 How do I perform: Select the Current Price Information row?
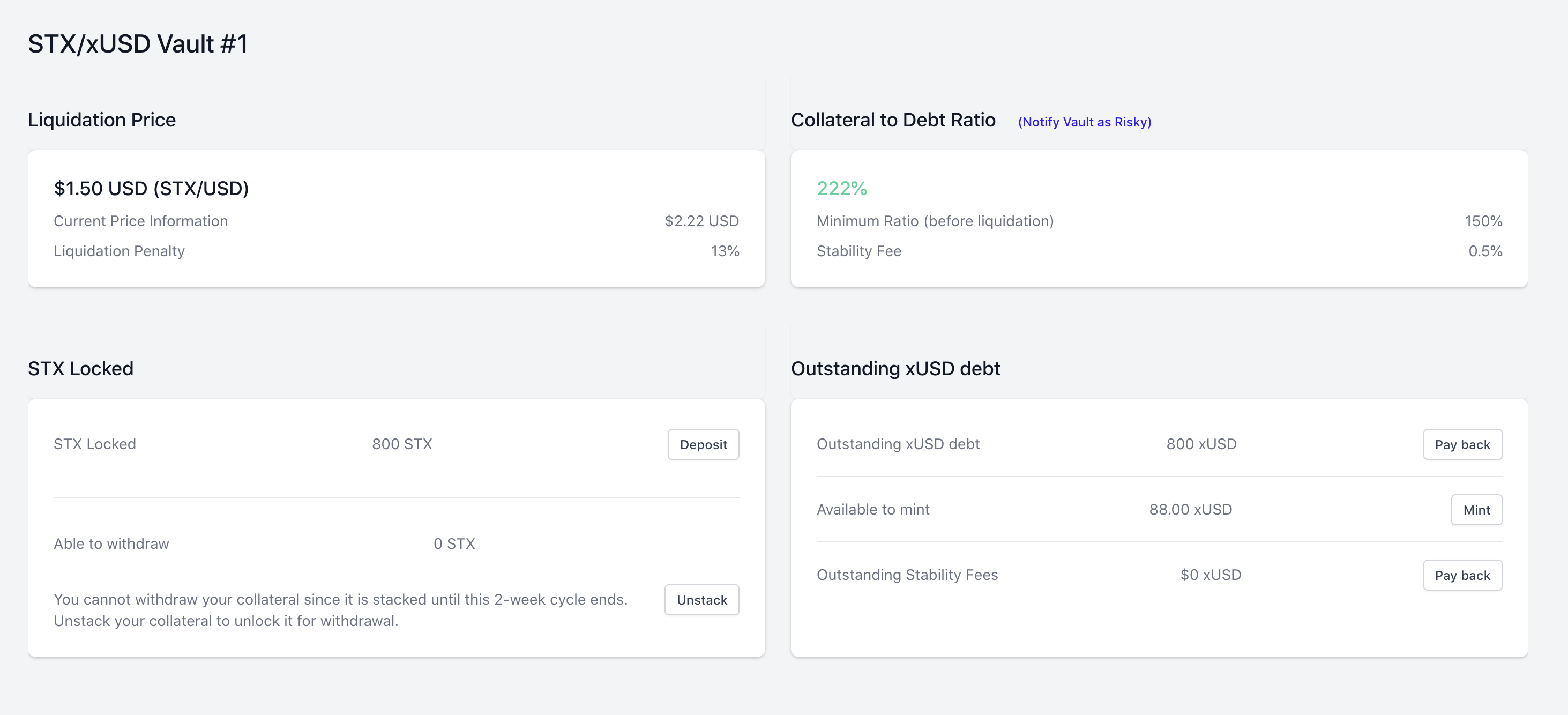click(140, 221)
